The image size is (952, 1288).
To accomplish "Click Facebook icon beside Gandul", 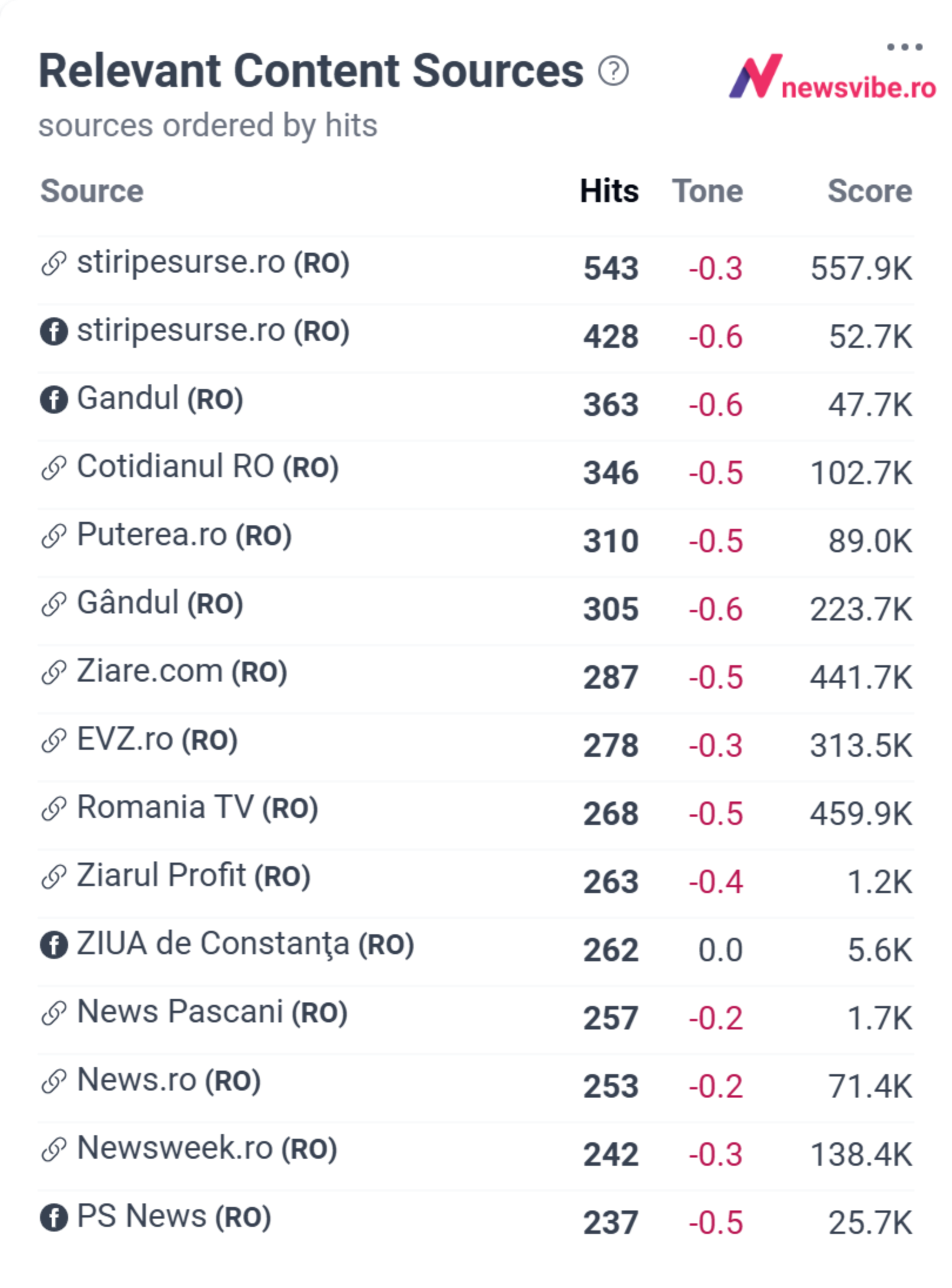I will point(53,400).
